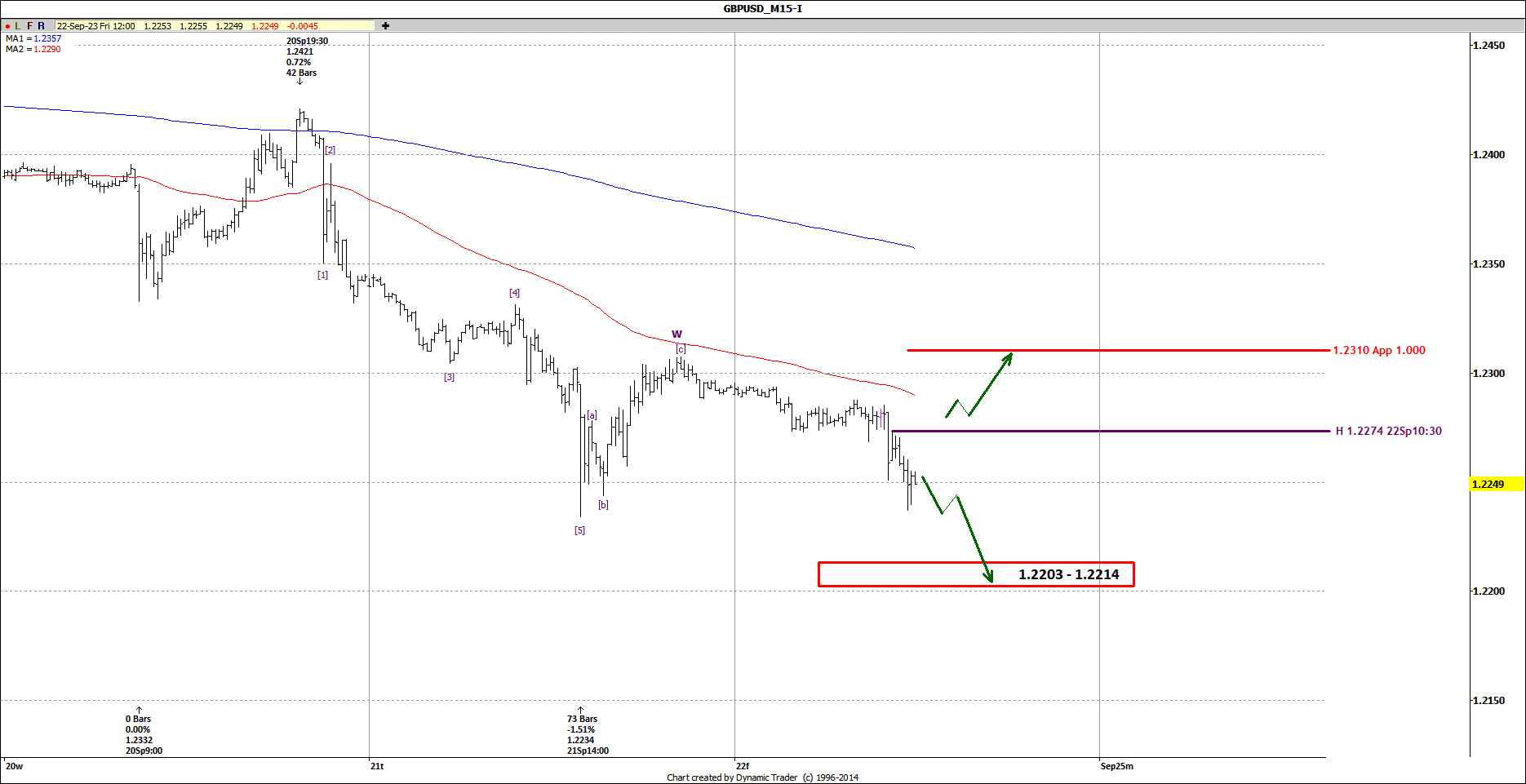Viewport: 1526px width, 784px height.
Task: Select the 1.2203 - 1.2214 target box
Action: click(975, 575)
